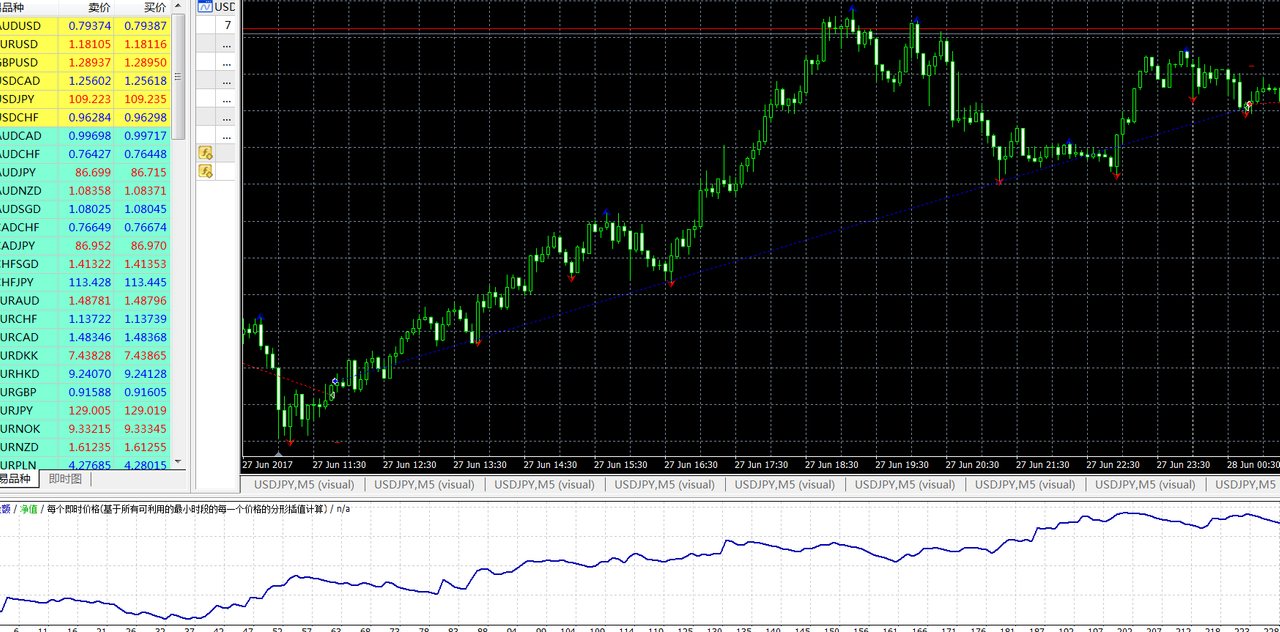This screenshot has width=1280, height=632.
Task: Open the 即时图 tab
Action: coord(65,479)
